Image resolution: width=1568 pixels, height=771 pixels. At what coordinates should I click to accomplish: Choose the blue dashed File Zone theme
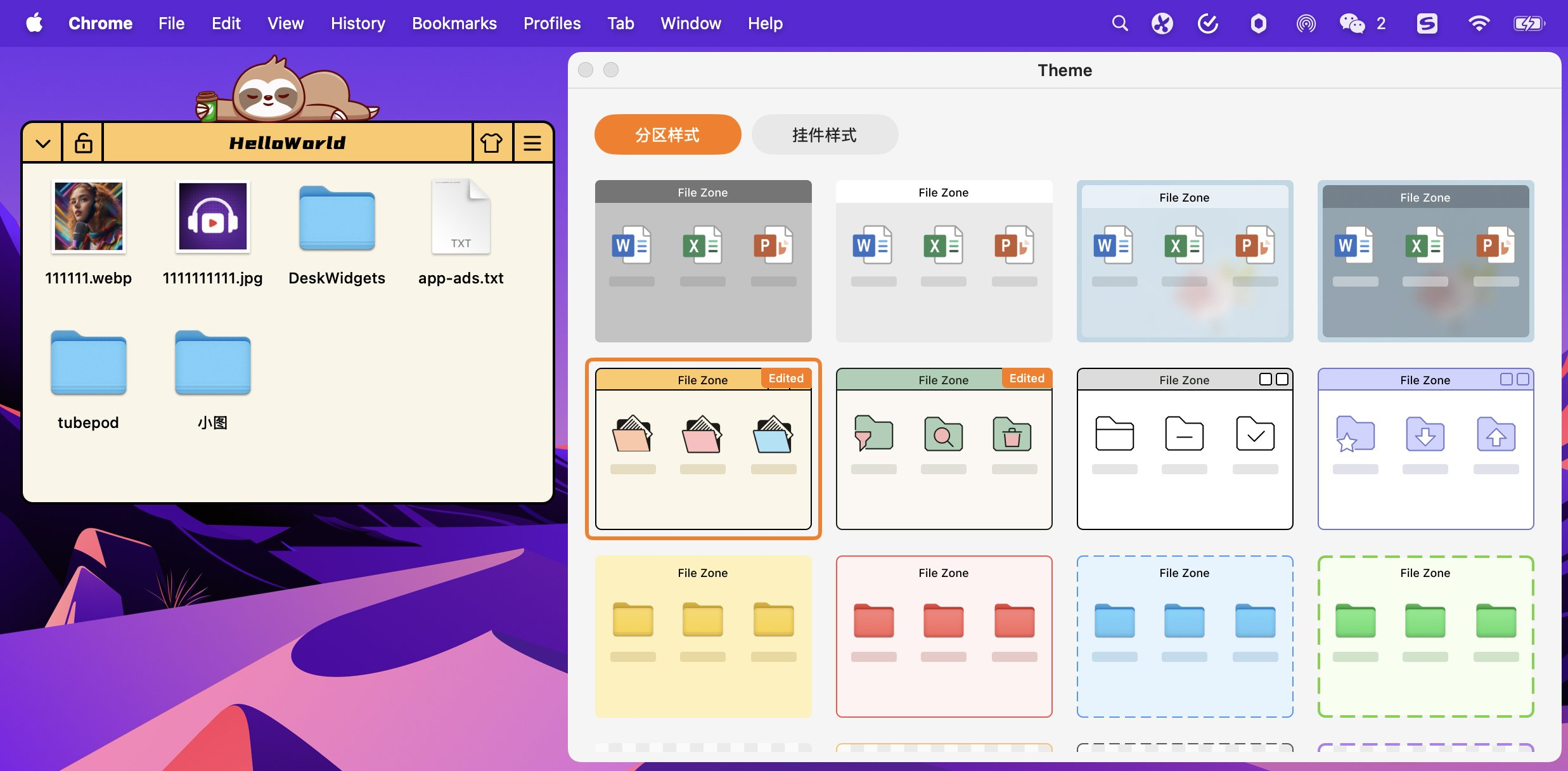(1184, 636)
